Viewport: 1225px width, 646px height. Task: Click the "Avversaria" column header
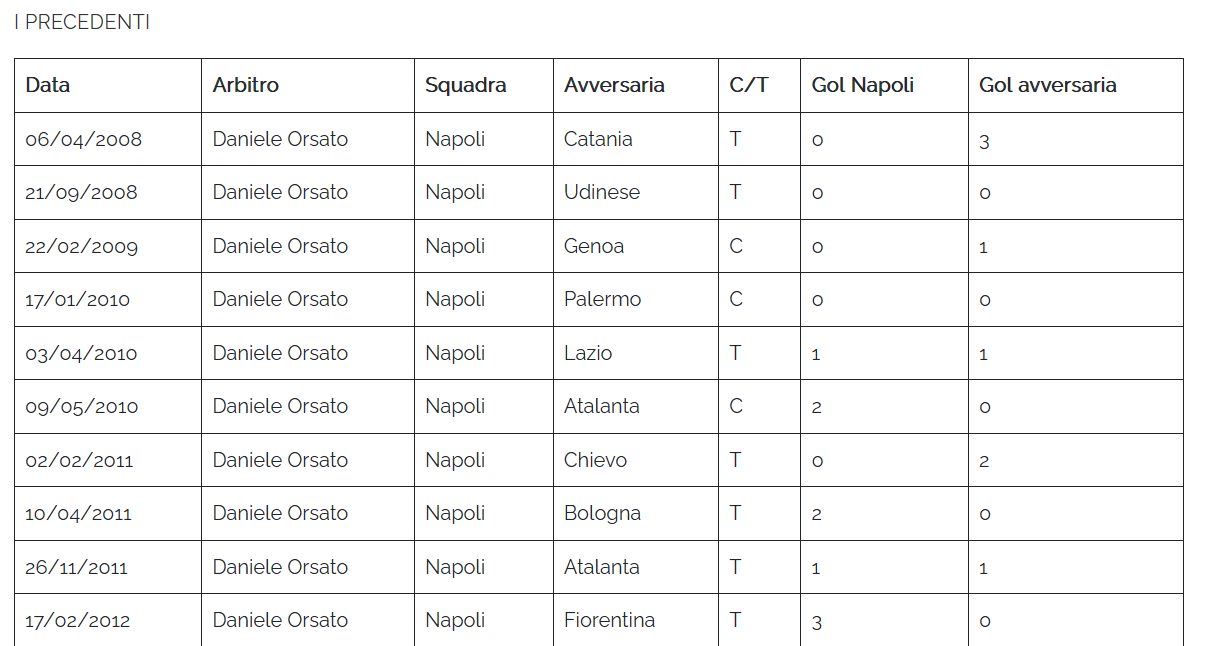pyautogui.click(x=614, y=85)
